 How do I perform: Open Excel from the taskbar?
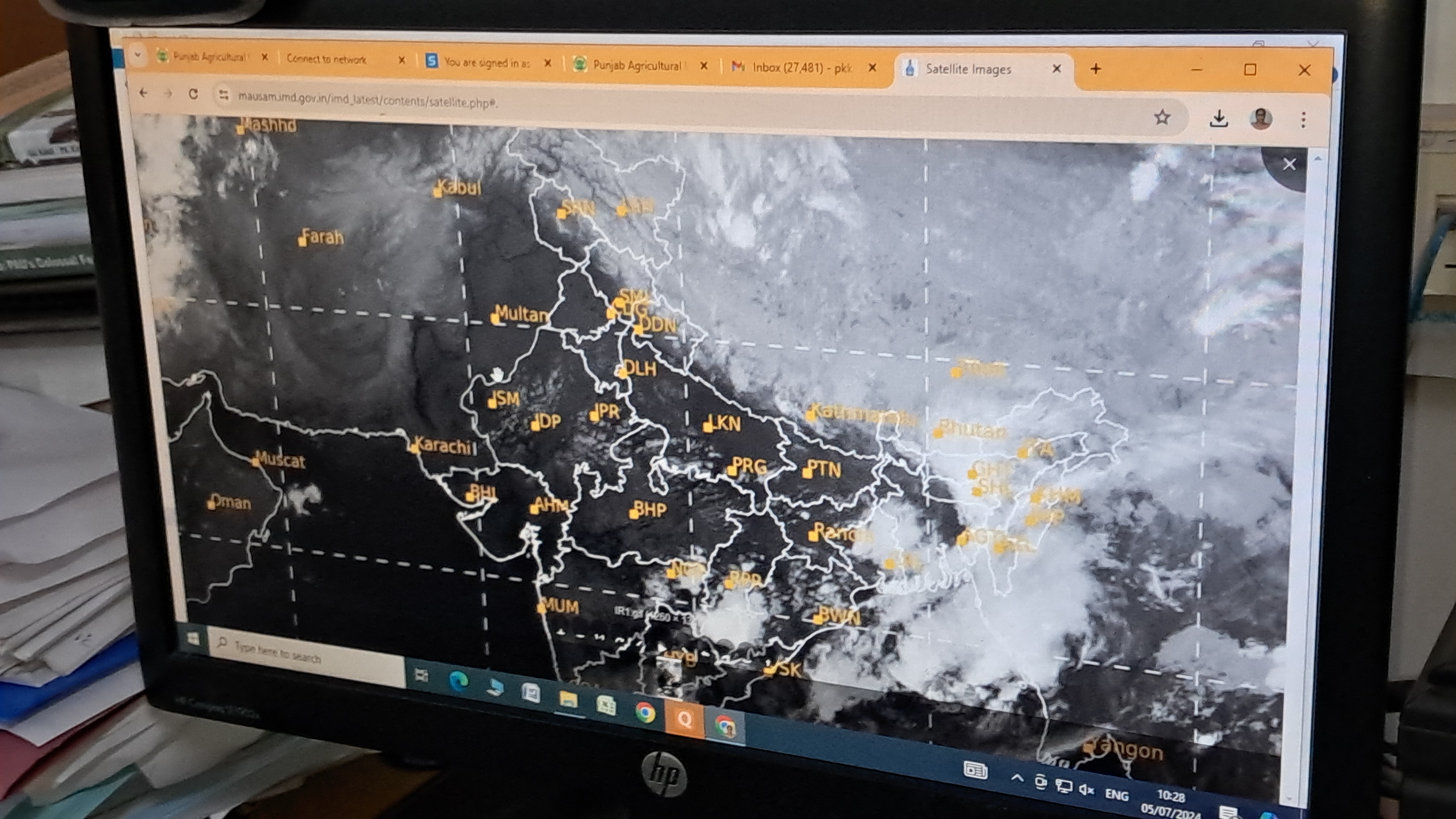[606, 706]
